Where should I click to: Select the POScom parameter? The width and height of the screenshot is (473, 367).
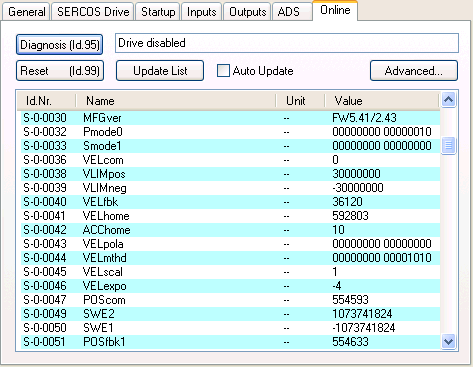click(x=104, y=300)
